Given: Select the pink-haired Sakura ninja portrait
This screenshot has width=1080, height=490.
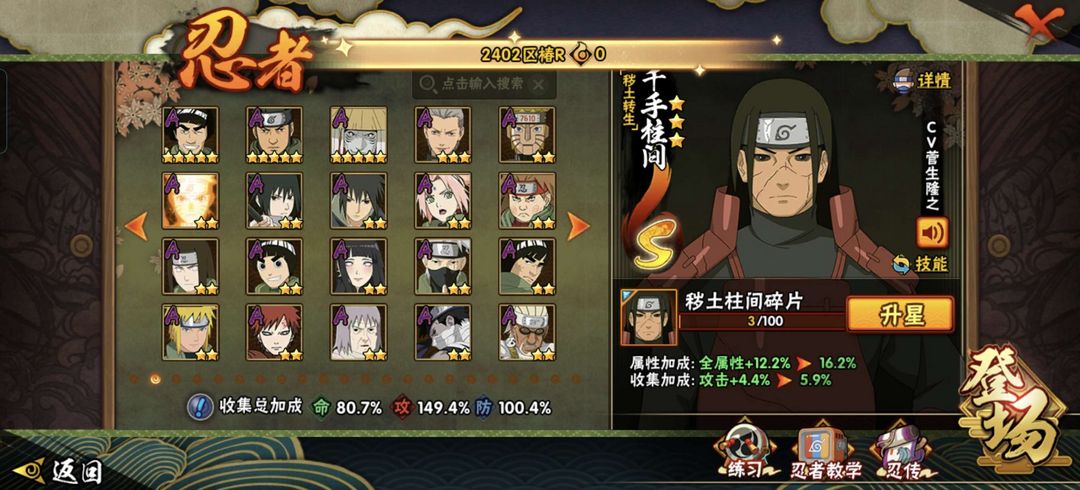Looking at the screenshot, I should (443, 201).
